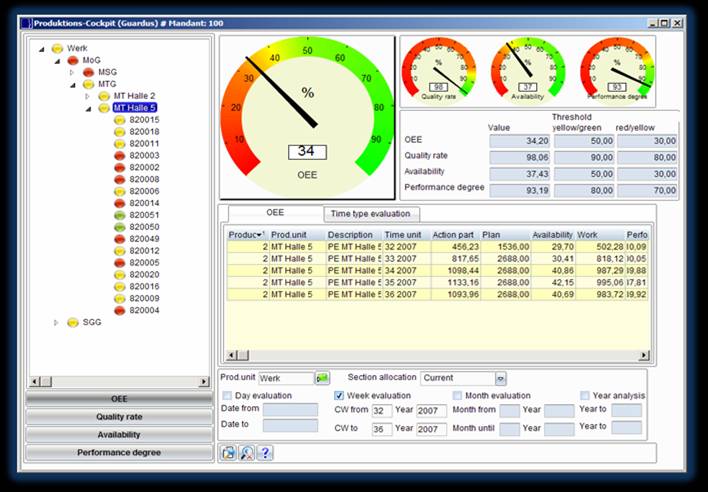
Task: Click the yellow status icon beside Werk
Action: [57, 48]
